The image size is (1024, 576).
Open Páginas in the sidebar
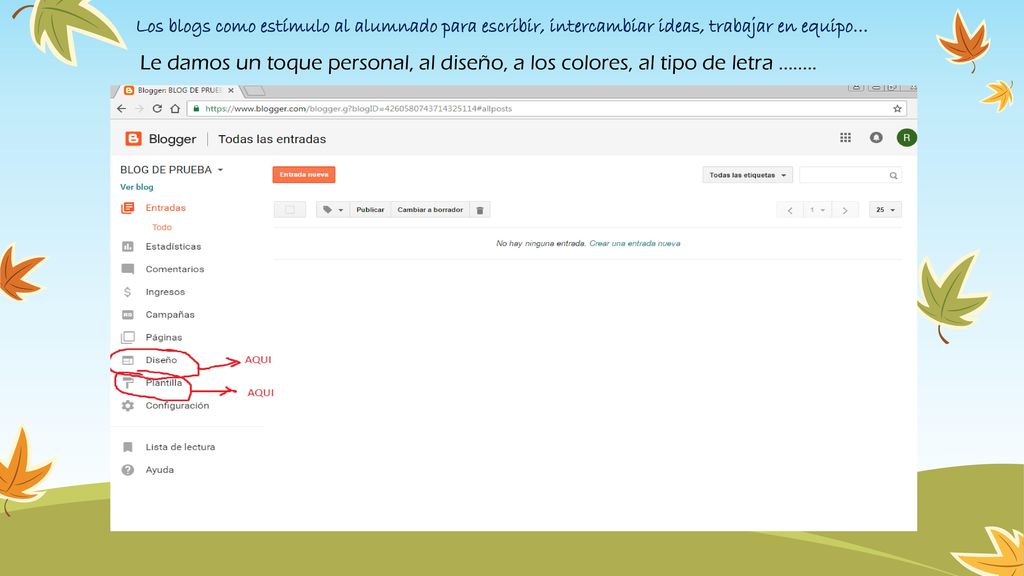[163, 338]
